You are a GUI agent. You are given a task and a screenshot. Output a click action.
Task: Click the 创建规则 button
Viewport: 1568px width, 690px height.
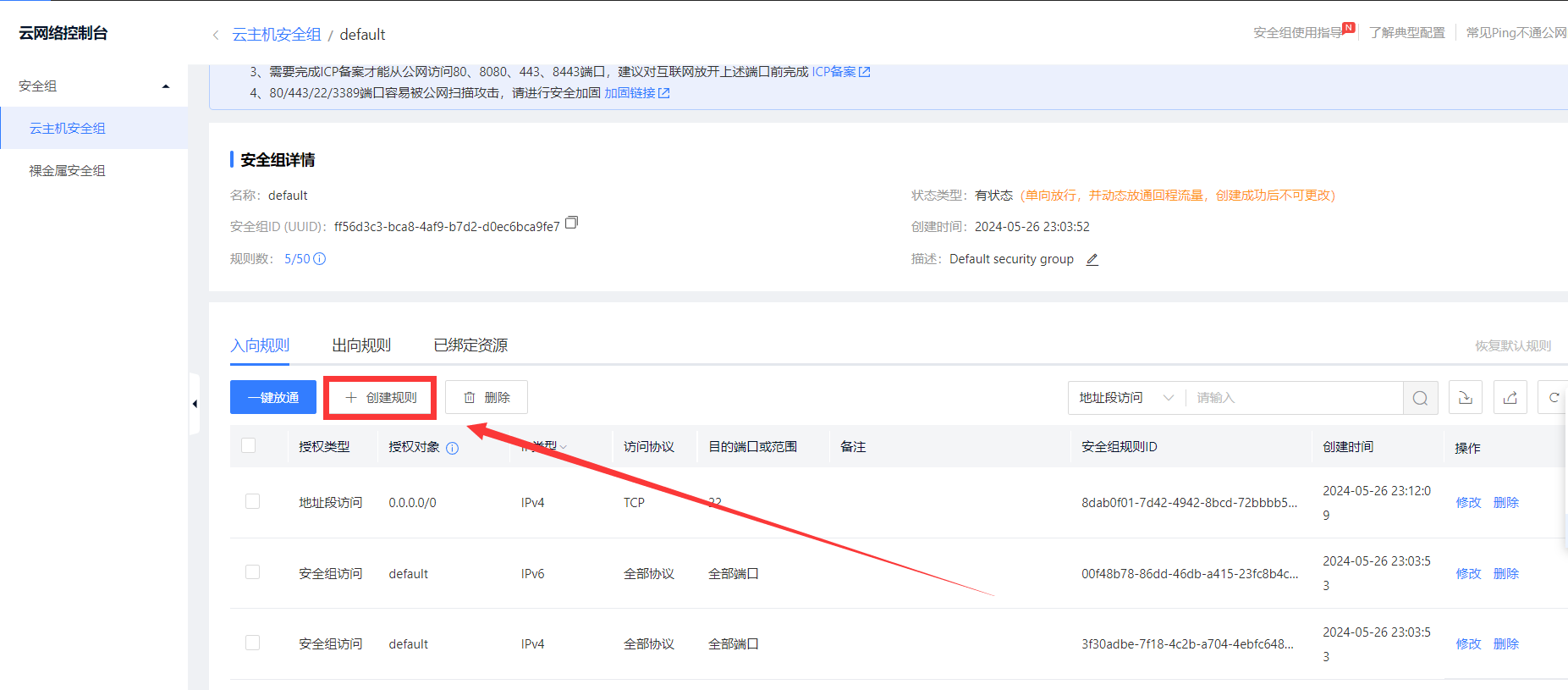coord(381,397)
